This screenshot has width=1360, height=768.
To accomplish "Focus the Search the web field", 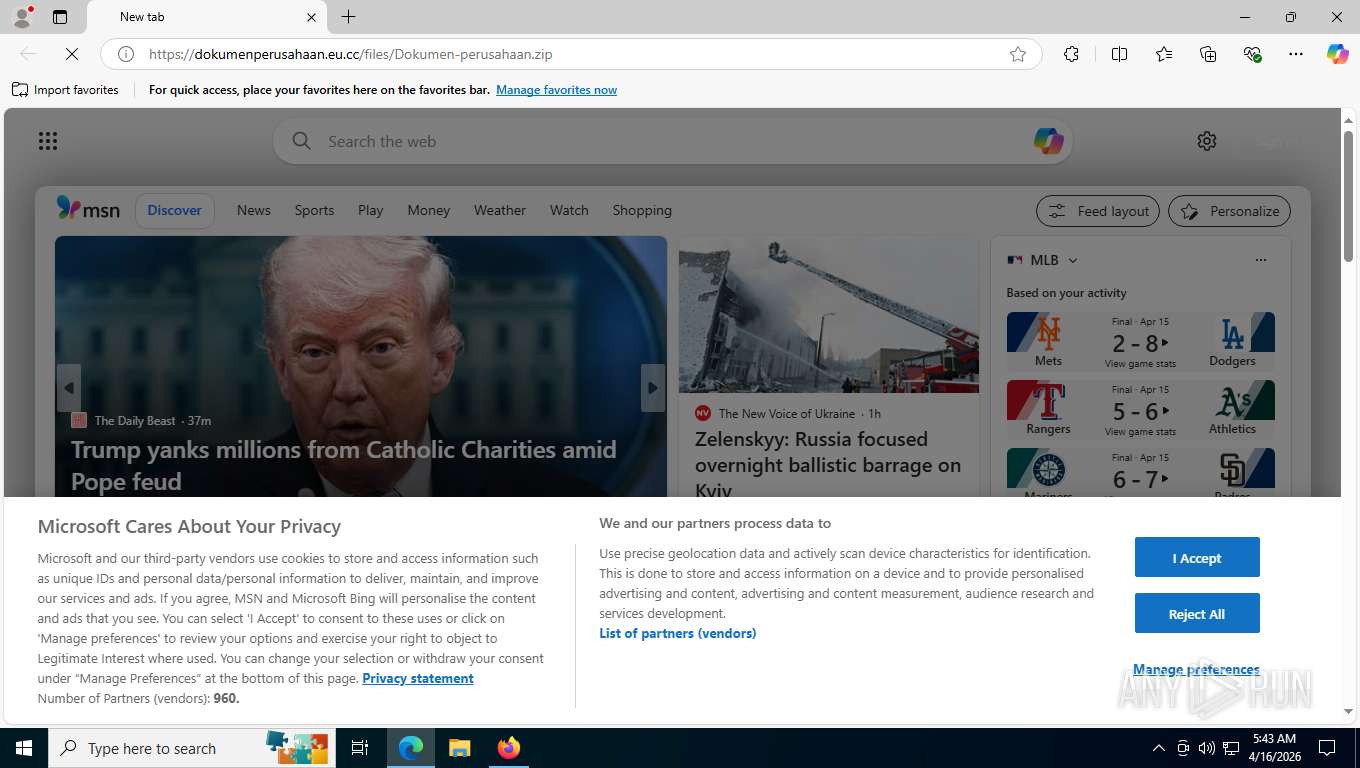I will (672, 141).
